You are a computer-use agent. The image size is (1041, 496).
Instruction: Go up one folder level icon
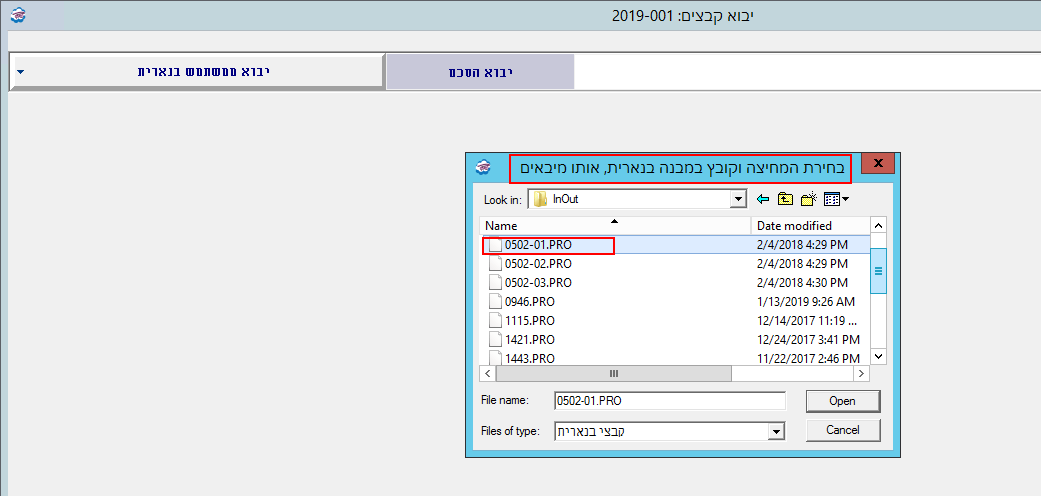[x=785, y=199]
